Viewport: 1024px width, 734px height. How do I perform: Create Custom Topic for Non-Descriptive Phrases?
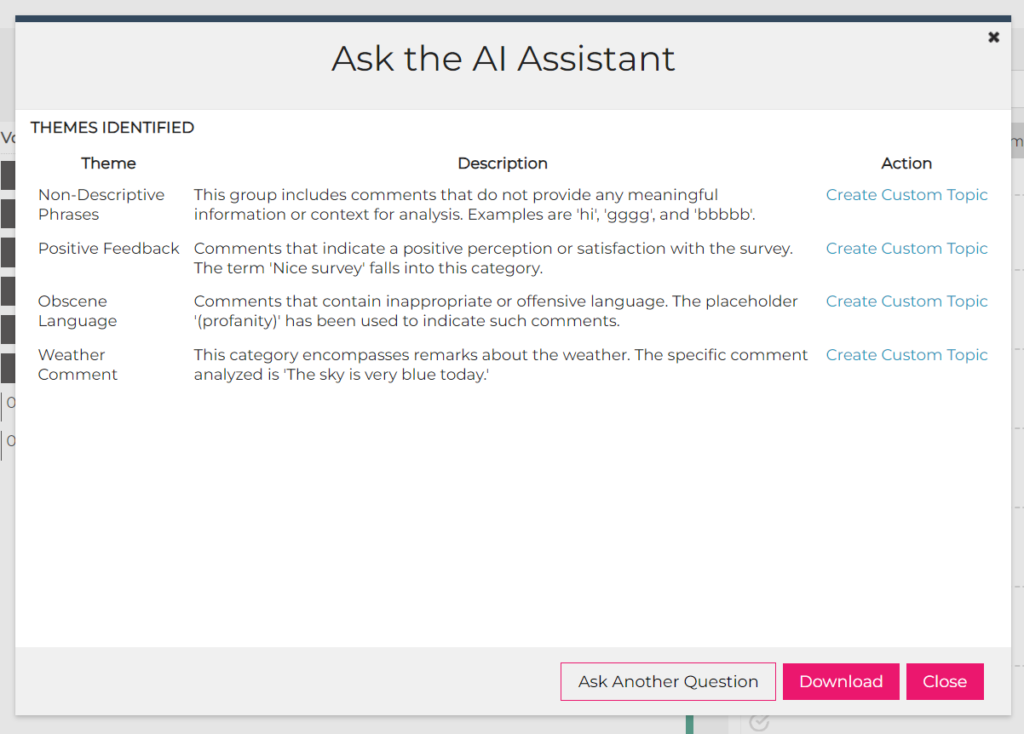[x=906, y=195]
